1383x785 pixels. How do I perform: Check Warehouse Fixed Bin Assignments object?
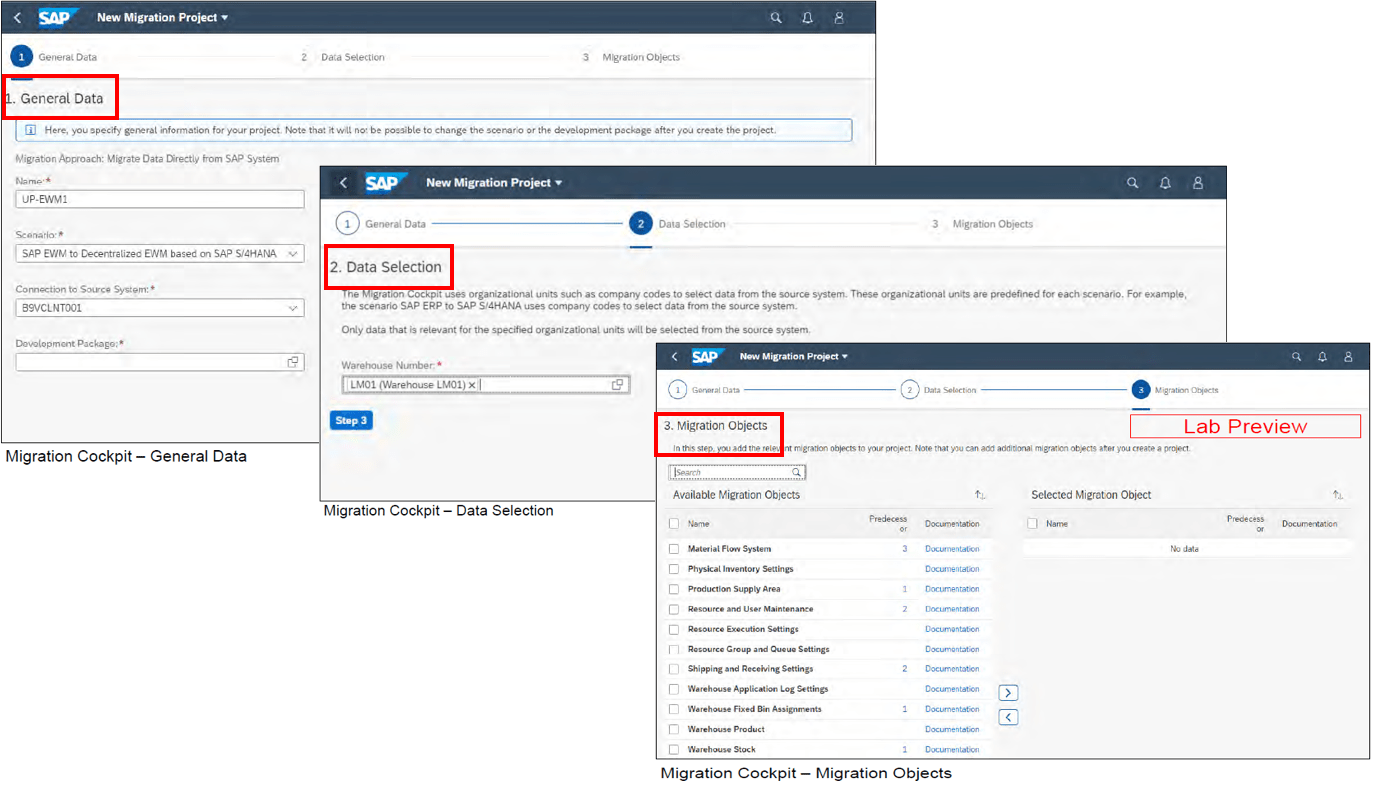point(674,709)
